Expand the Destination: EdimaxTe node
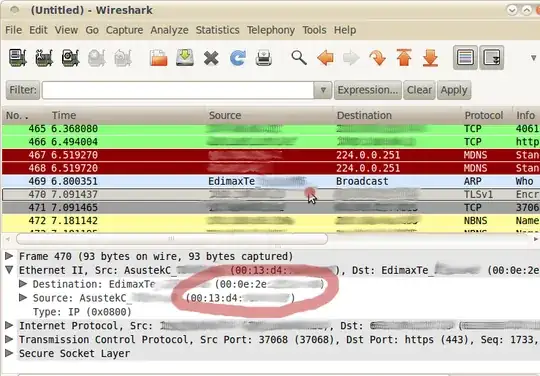The image size is (540, 376). coord(23,284)
